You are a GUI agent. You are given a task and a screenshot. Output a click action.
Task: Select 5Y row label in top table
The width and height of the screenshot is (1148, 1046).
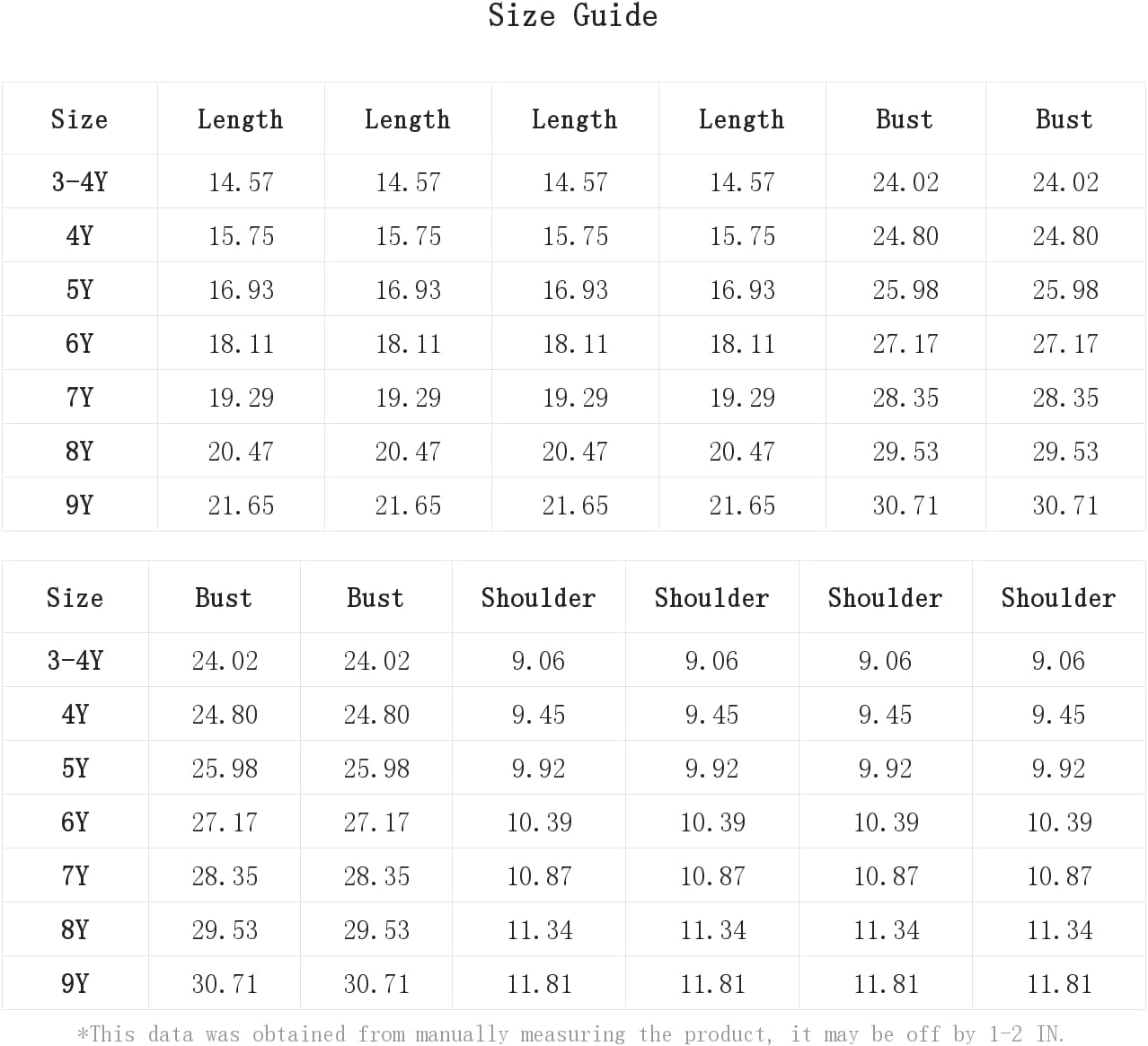80,290
